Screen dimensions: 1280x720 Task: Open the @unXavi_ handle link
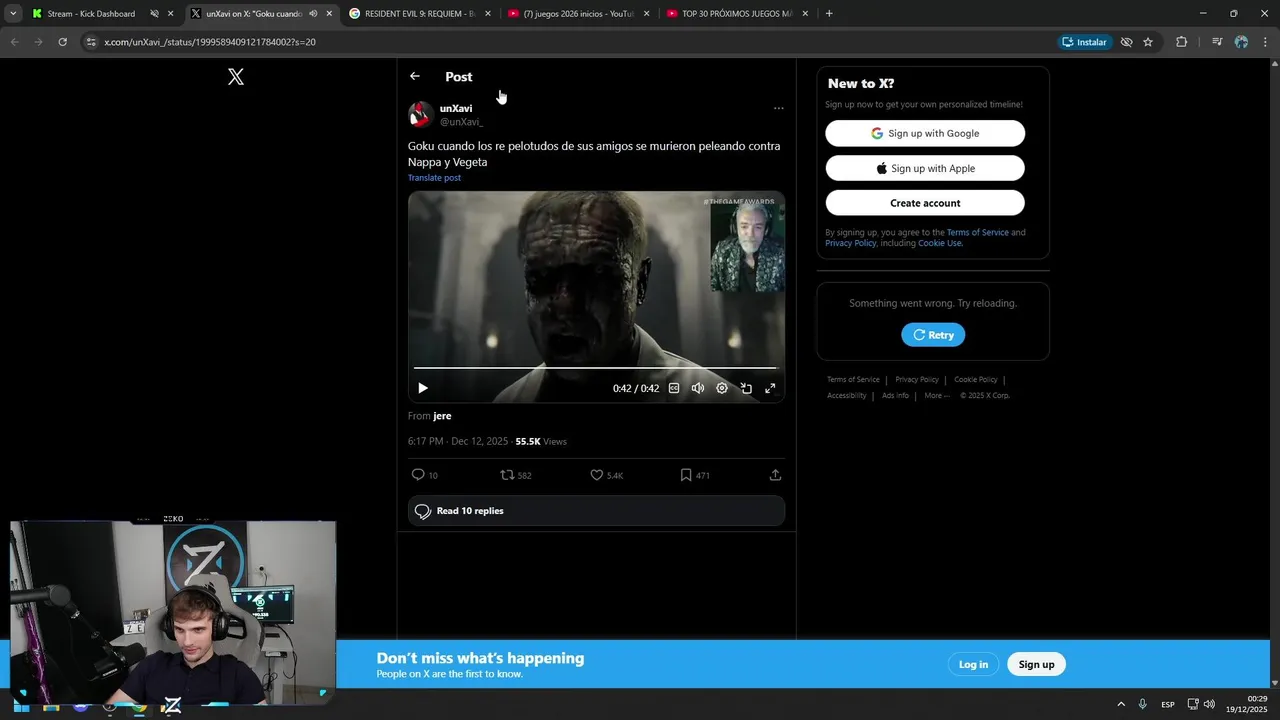pyautogui.click(x=461, y=122)
